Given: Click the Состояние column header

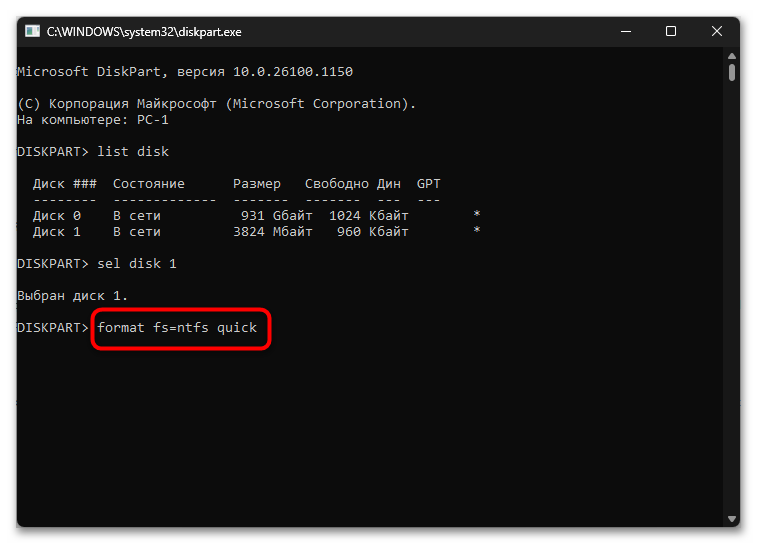Looking at the screenshot, I should coord(149,184).
